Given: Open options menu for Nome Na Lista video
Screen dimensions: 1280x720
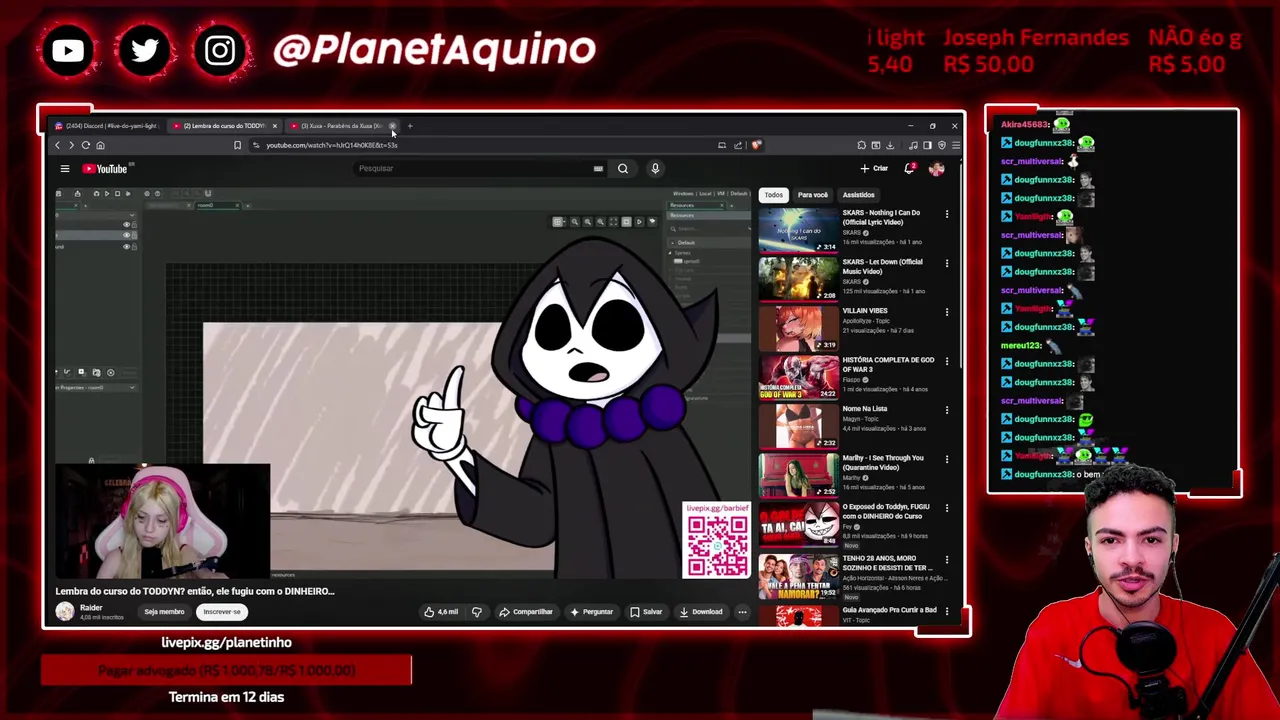Looking at the screenshot, I should coord(947,410).
